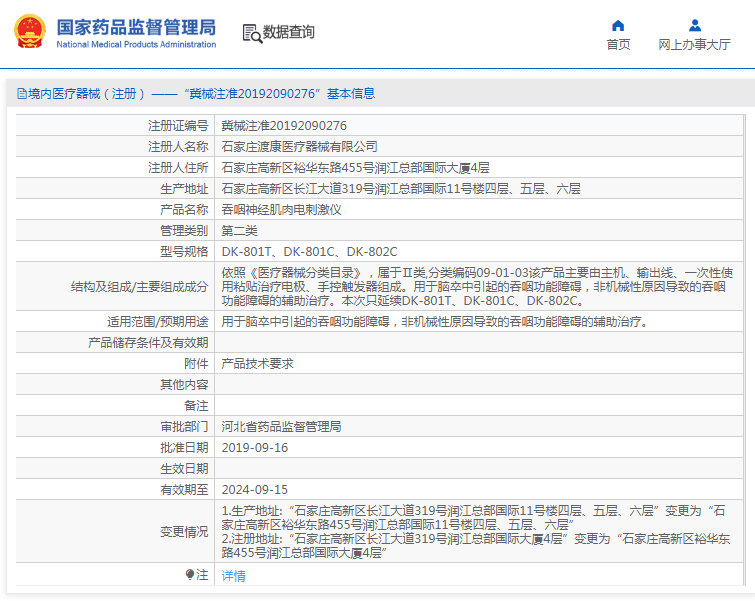Click product name 吞咽神经肌肉电刺激仪

(x=281, y=210)
